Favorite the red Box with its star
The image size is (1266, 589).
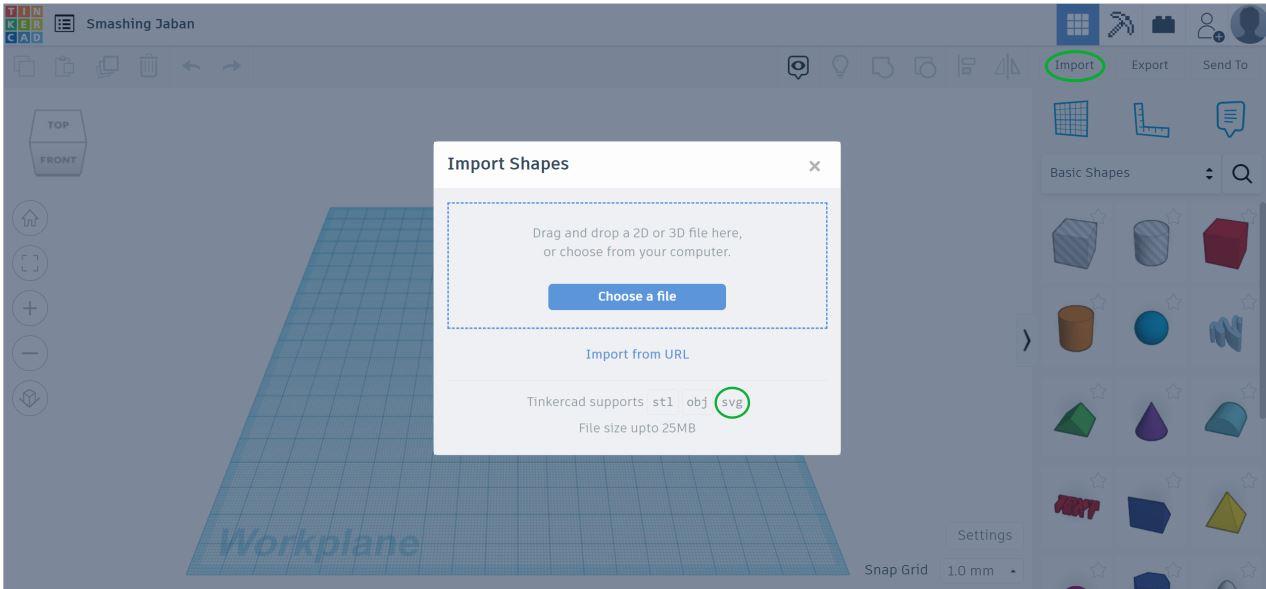point(1247,215)
